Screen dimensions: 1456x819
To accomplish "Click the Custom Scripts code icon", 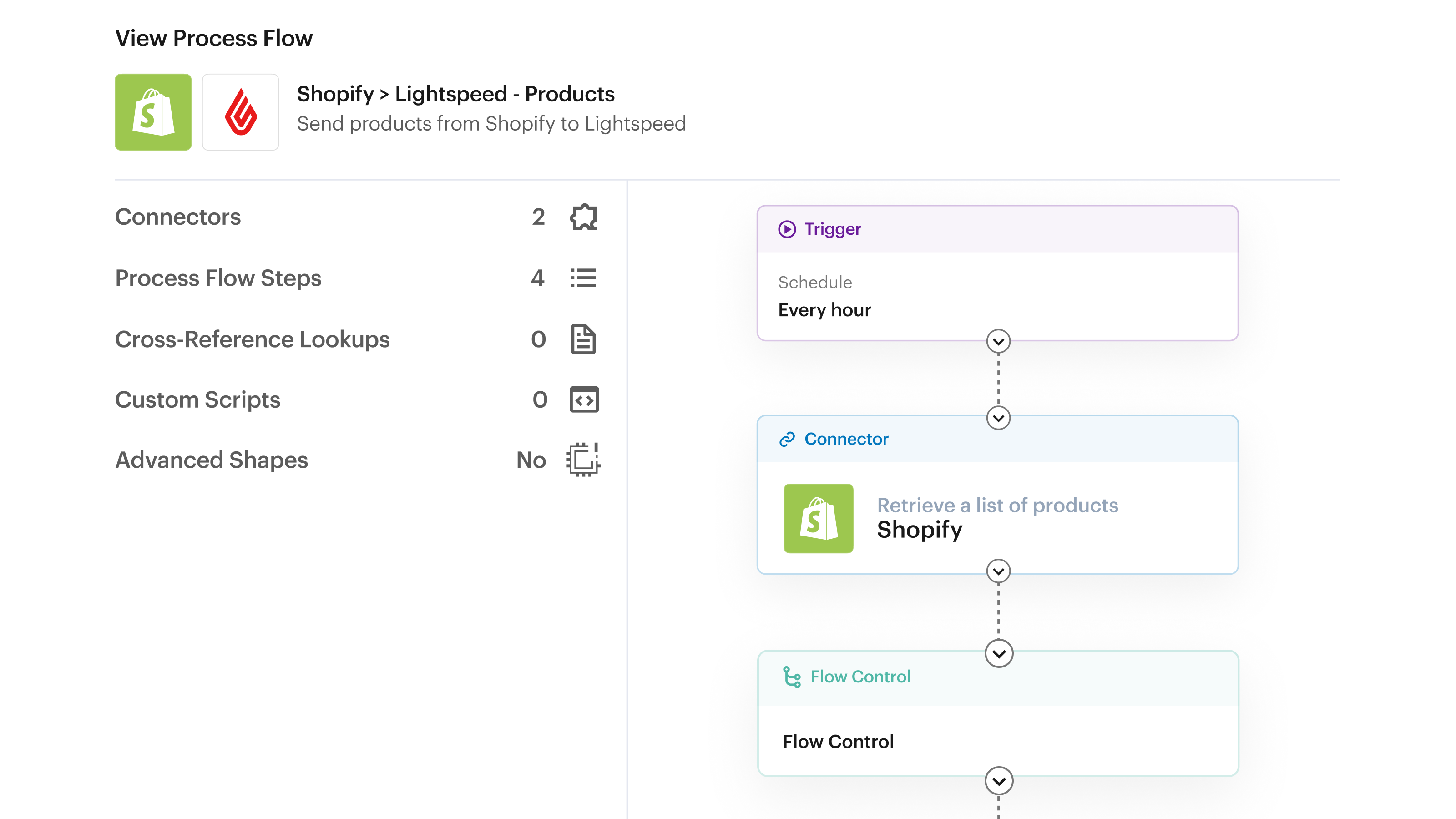I will coord(584,399).
